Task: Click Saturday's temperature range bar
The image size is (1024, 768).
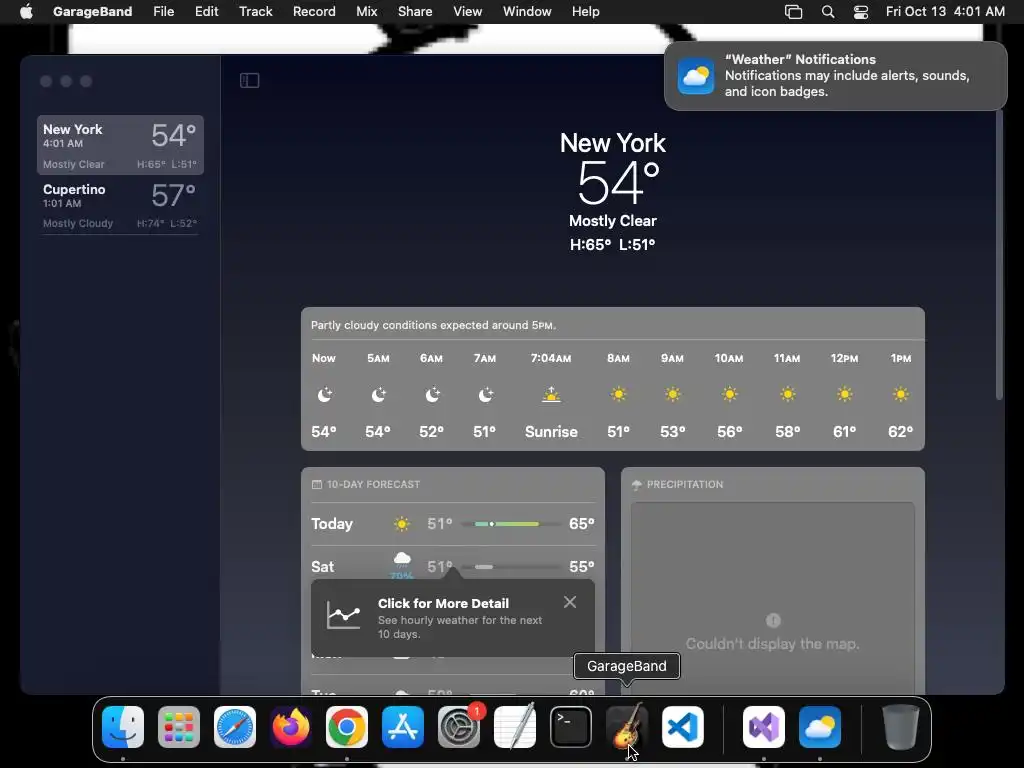Action: pyautogui.click(x=511, y=566)
